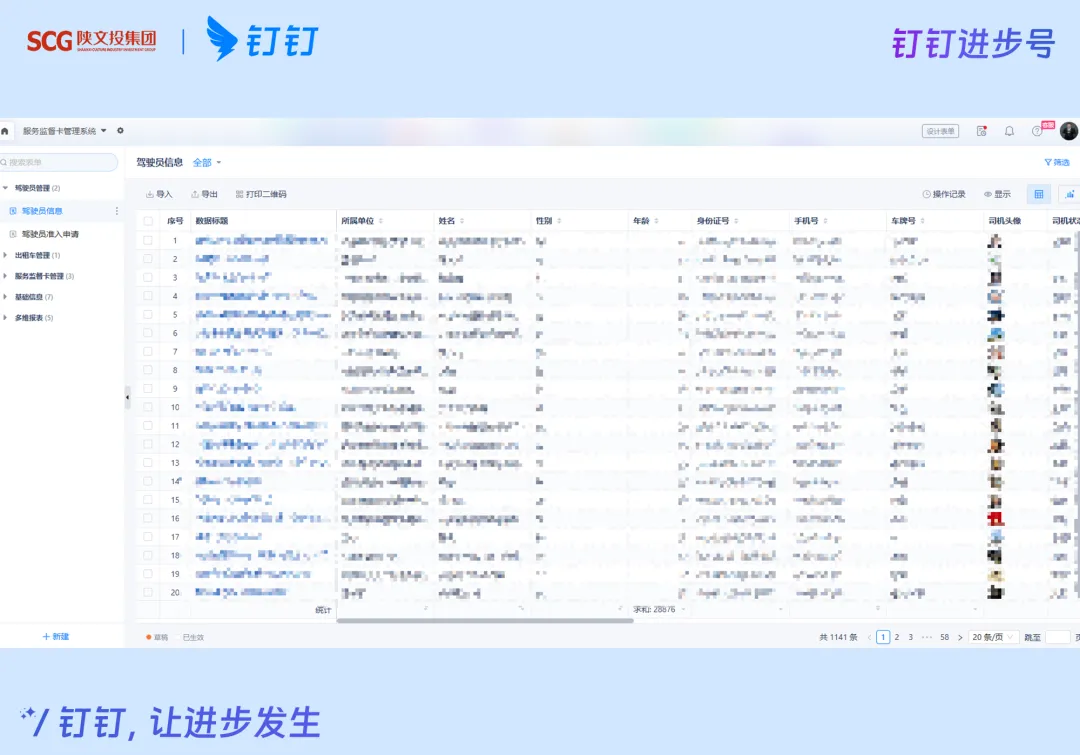The image size is (1080, 755).
Task: Open the 服务监督卡管理系统 app switcher dropdown
Action: (65, 131)
